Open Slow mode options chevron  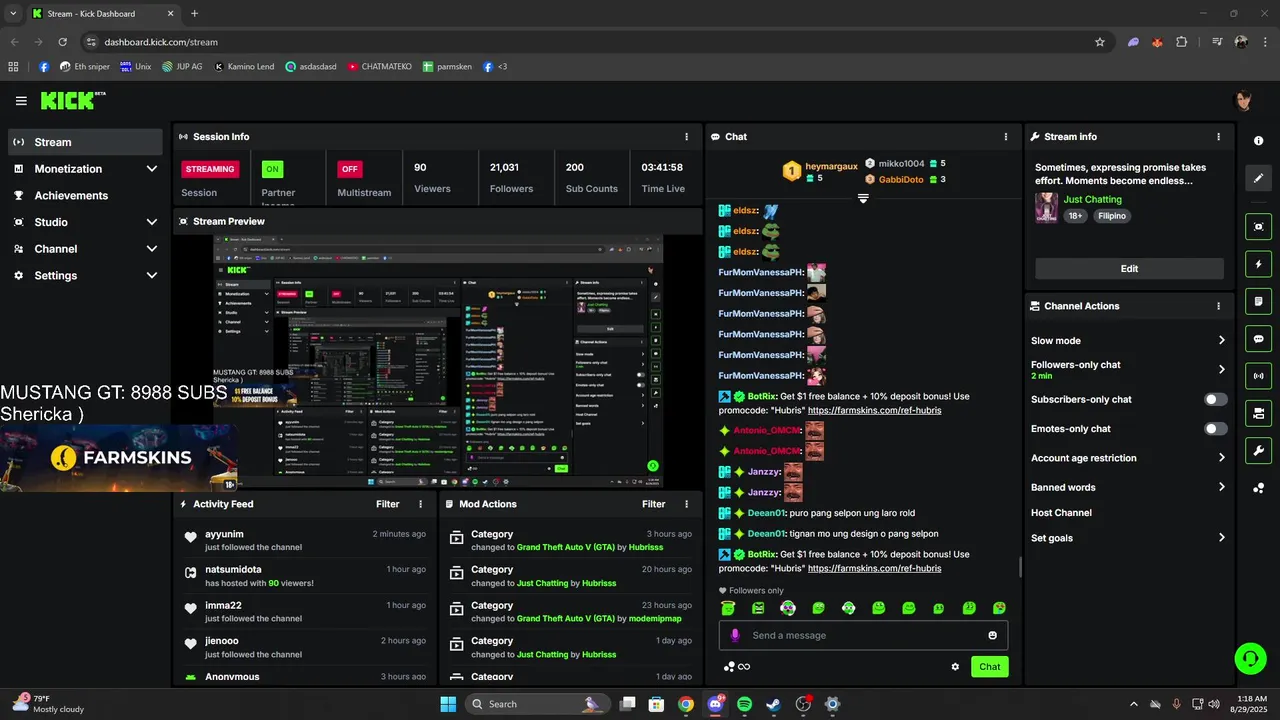(x=1221, y=341)
